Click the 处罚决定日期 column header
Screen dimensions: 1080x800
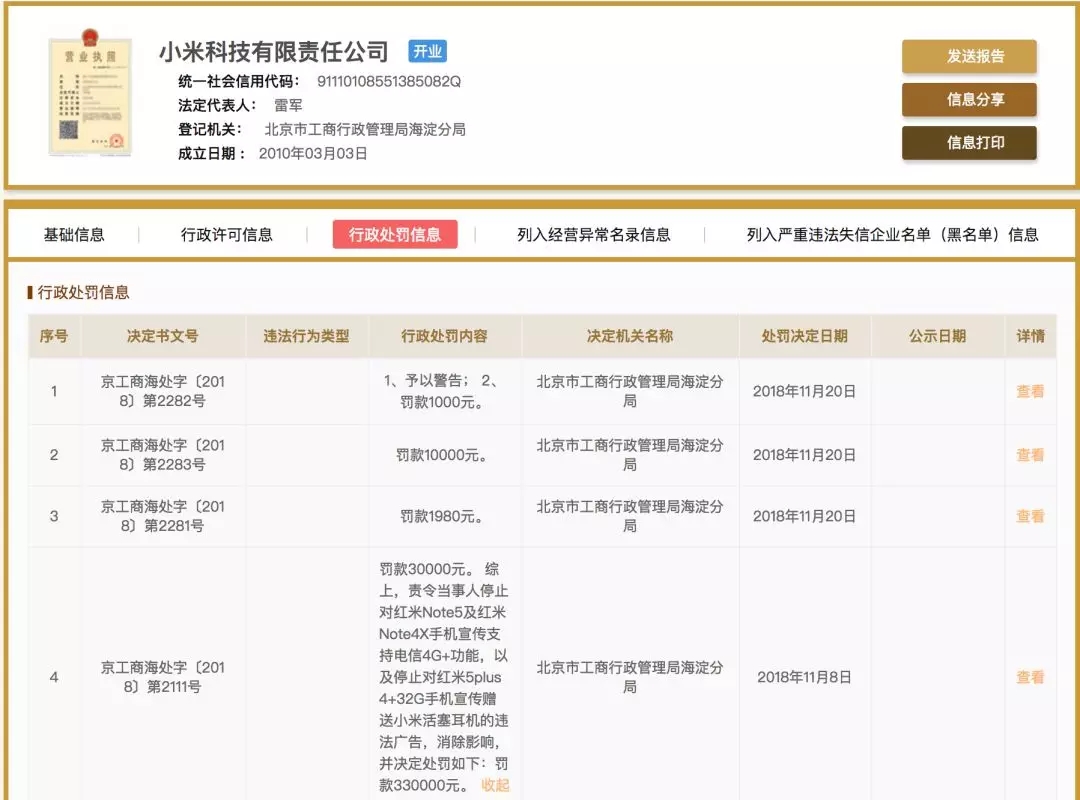[804, 336]
